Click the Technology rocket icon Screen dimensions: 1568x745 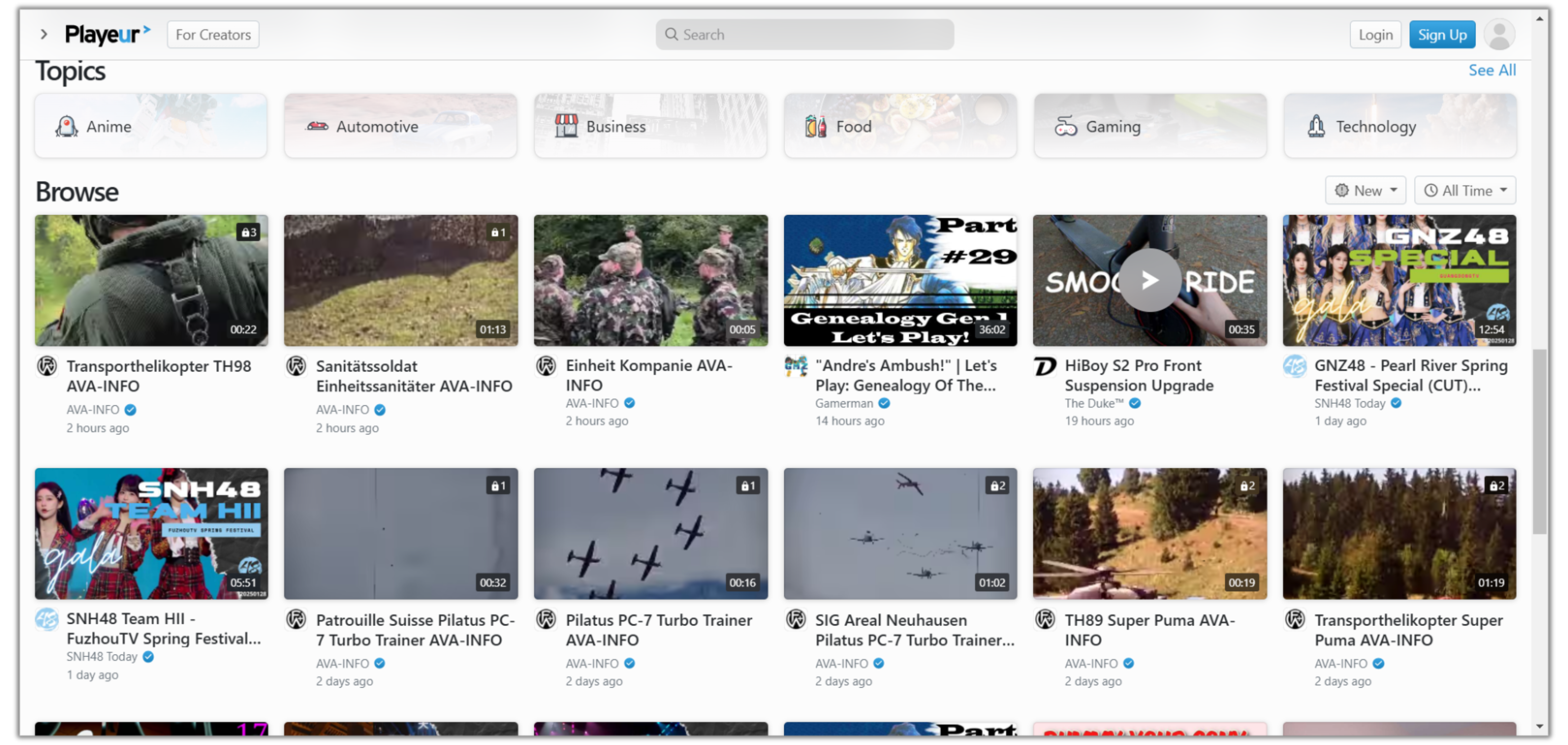tap(1316, 126)
